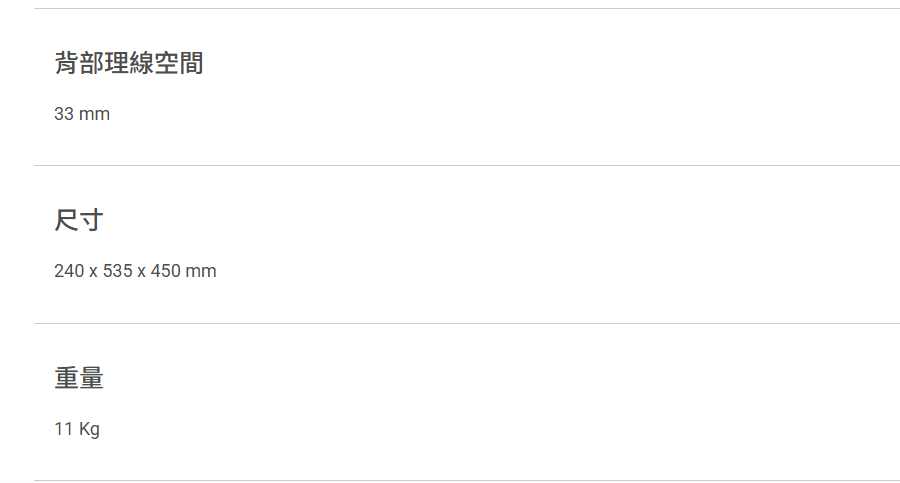This screenshot has height=483, width=900.
Task: Click the mm unit after 450
Action: click(x=201, y=272)
